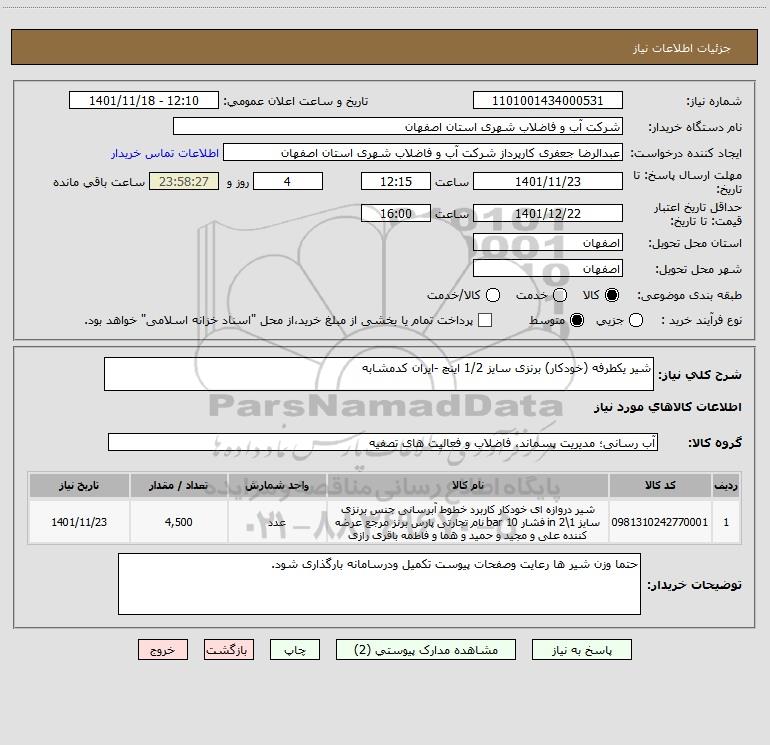Click the announcement date field 1401/11/18 - 12:10
Viewport: 770px width, 745px height.
[144, 101]
